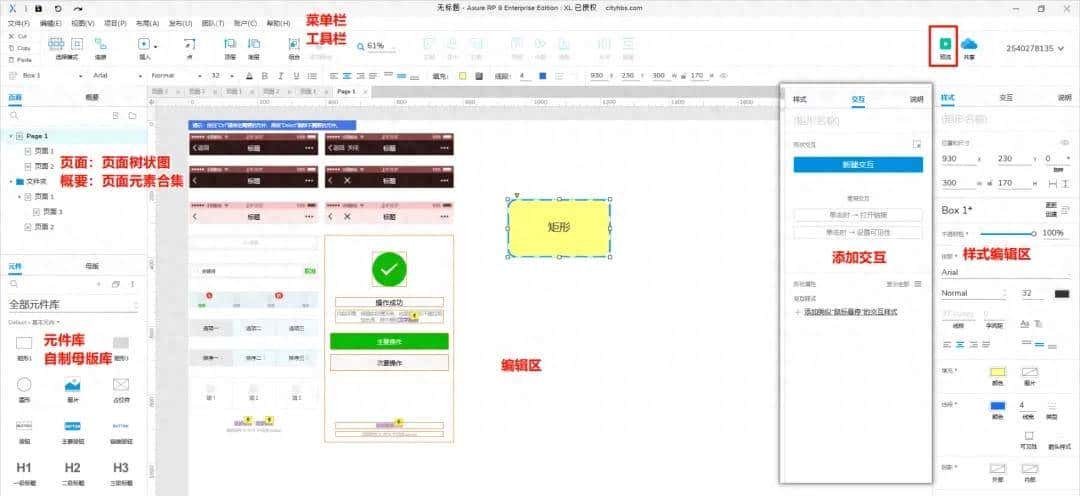Switch to 说明 tab in floating interaction panel
1080x496 pixels.
tap(915, 99)
